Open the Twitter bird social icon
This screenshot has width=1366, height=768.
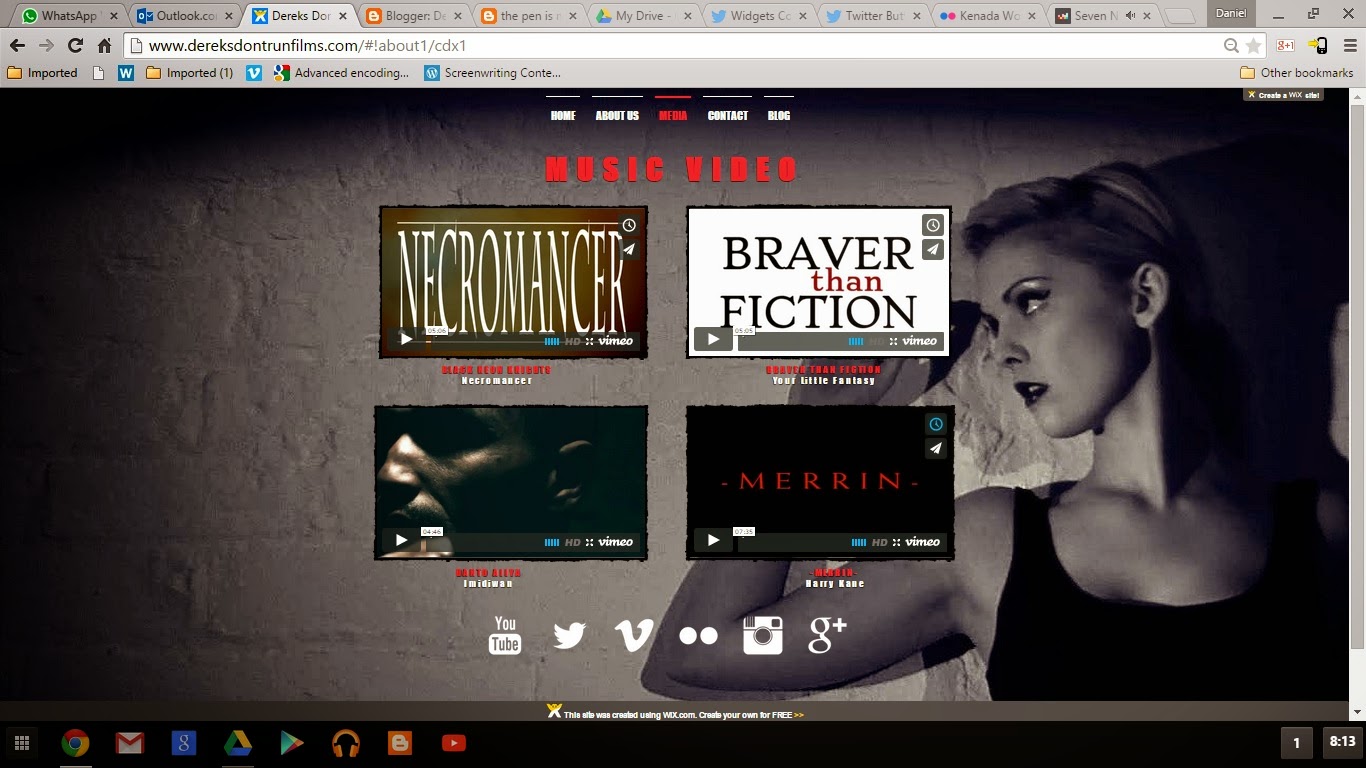(x=569, y=635)
